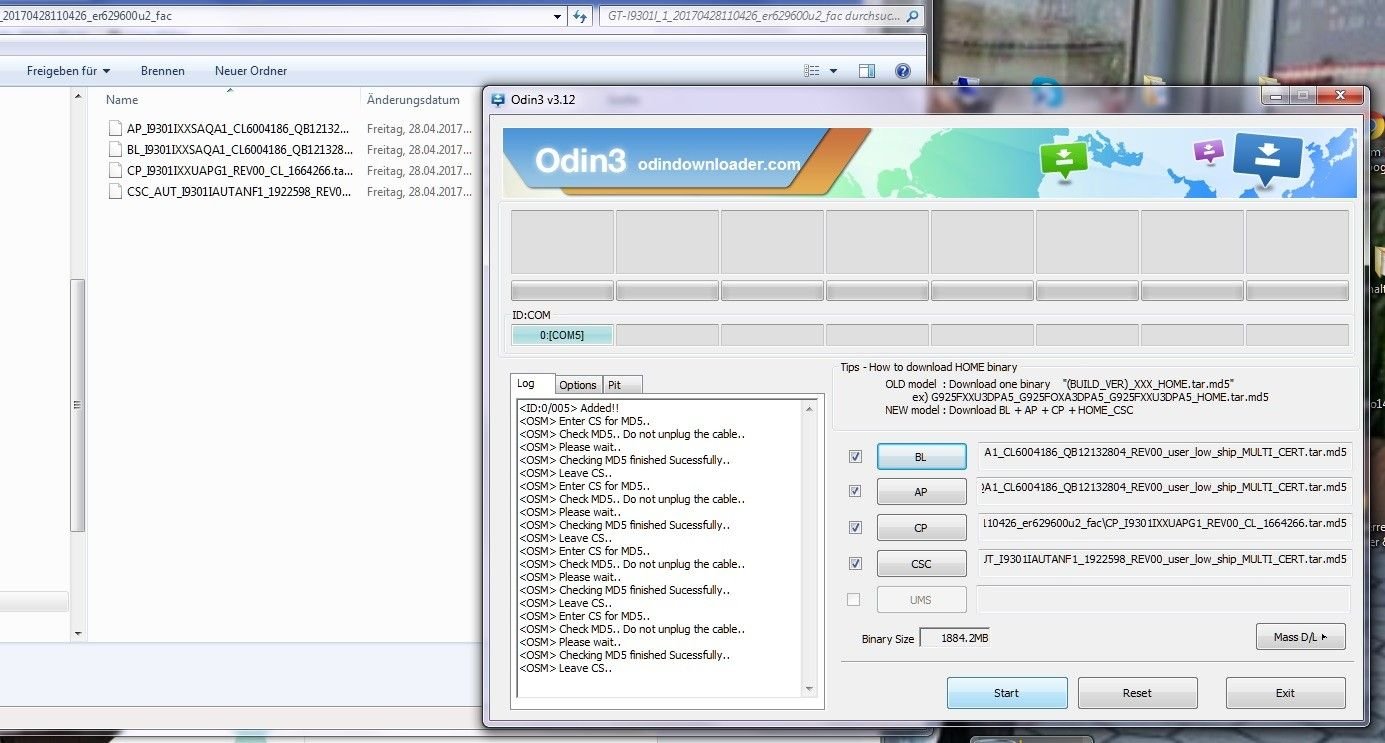
Task: Click the Exit button in Odin
Action: point(1285,693)
